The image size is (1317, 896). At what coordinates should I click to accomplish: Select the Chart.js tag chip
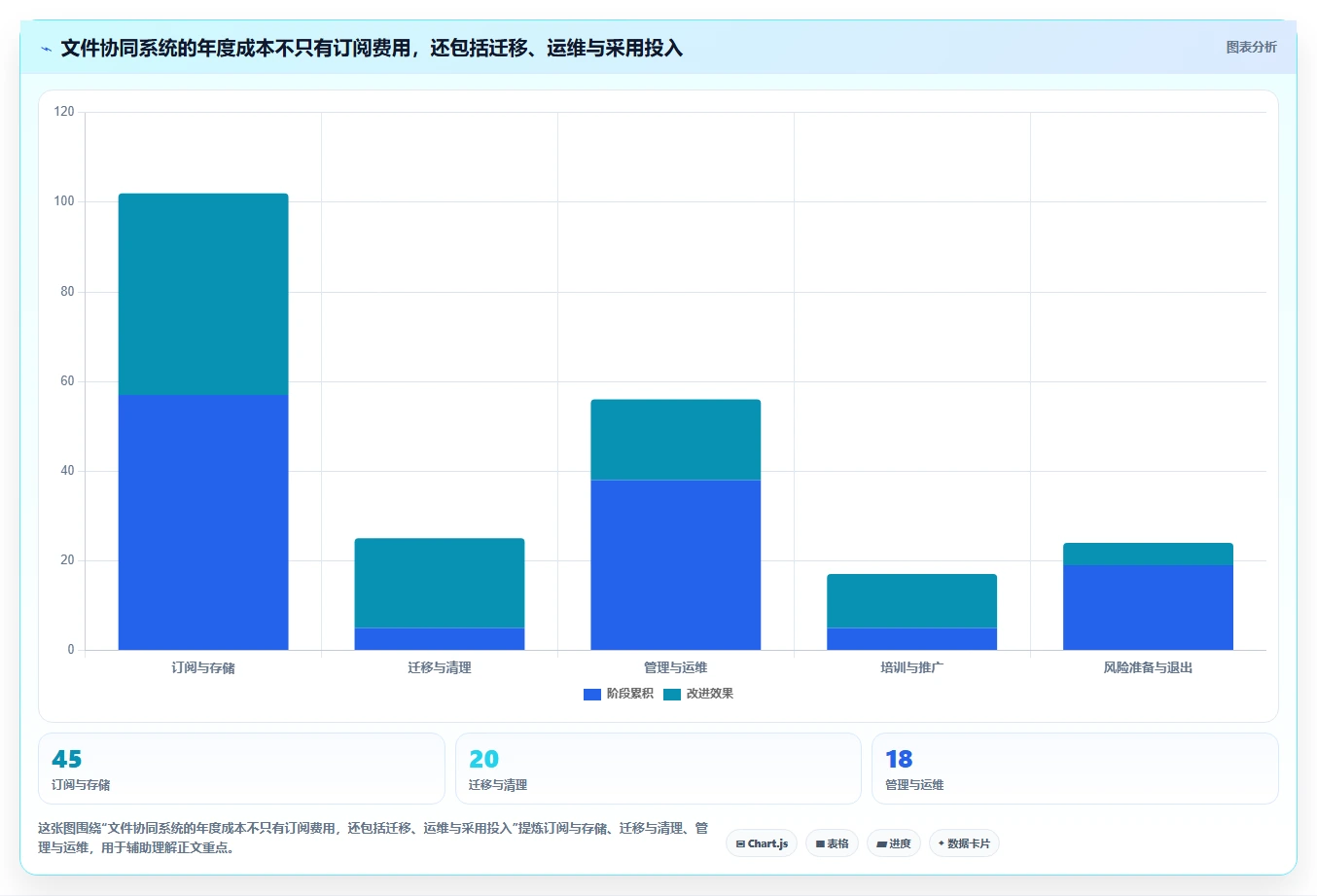762,843
